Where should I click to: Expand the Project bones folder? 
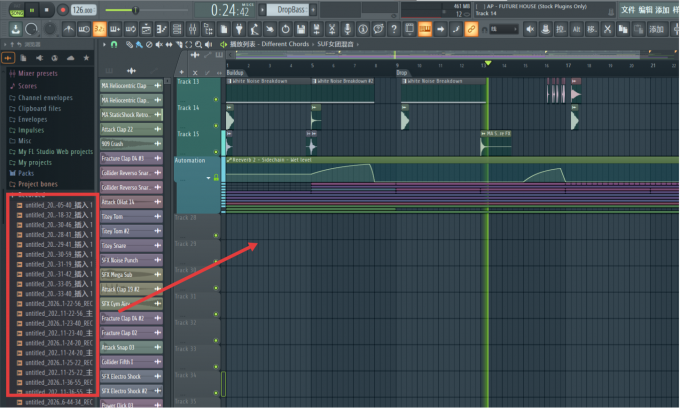tap(34, 184)
